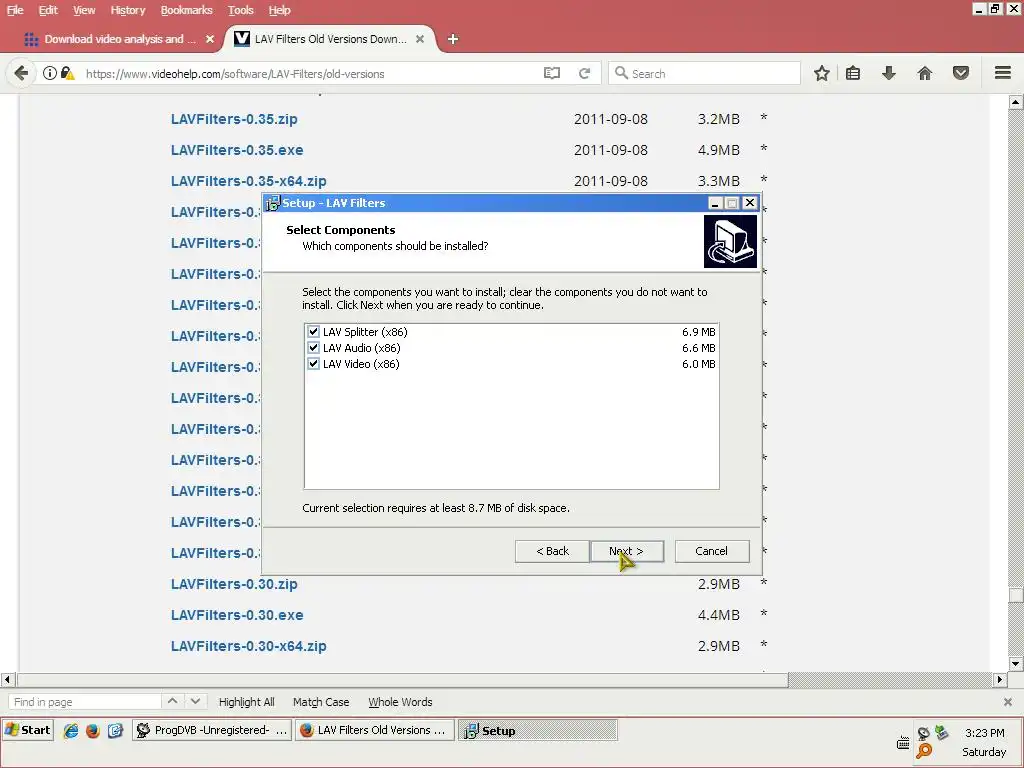Click the third quick launch icon next to Firefox
The image size is (1024, 768).
[x=115, y=730]
